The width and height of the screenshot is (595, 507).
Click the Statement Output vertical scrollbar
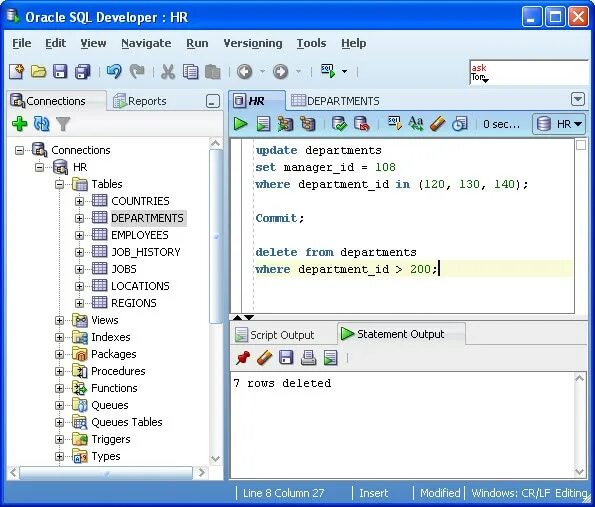pyautogui.click(x=579, y=425)
